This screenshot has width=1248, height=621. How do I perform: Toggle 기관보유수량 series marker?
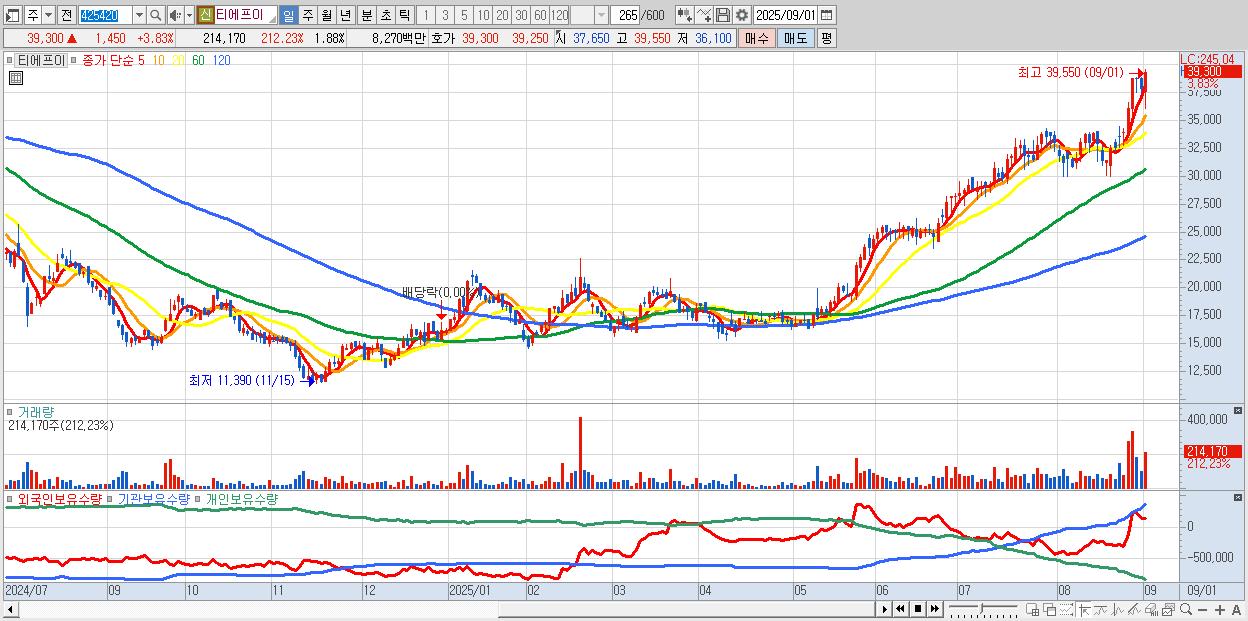pyautogui.click(x=111, y=498)
